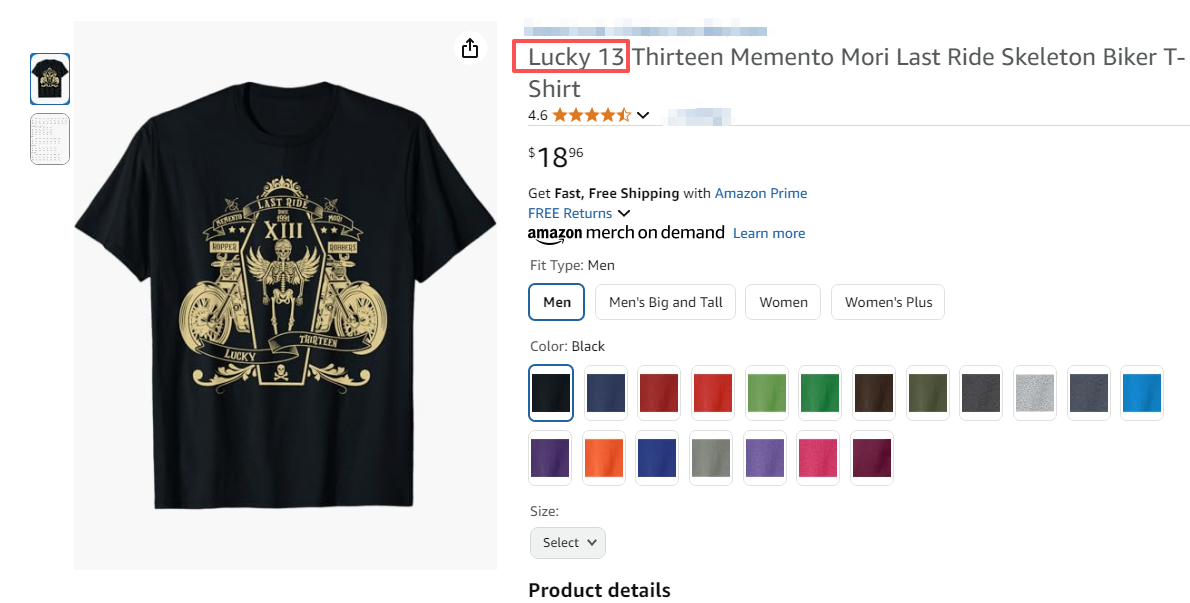1190x603 pixels.
Task: Select the second size chart thumbnail
Action: coord(50,139)
